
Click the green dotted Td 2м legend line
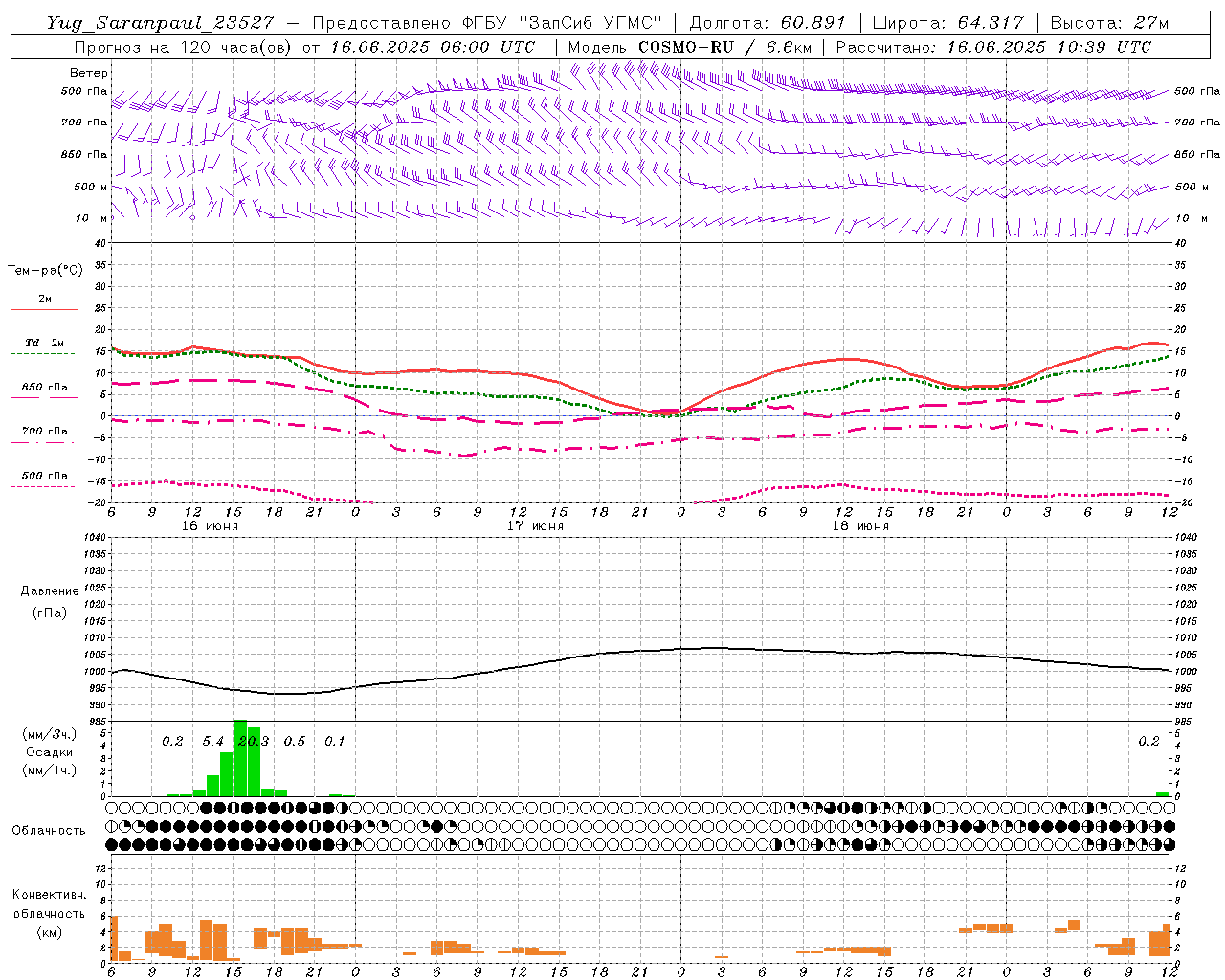click(x=42, y=354)
